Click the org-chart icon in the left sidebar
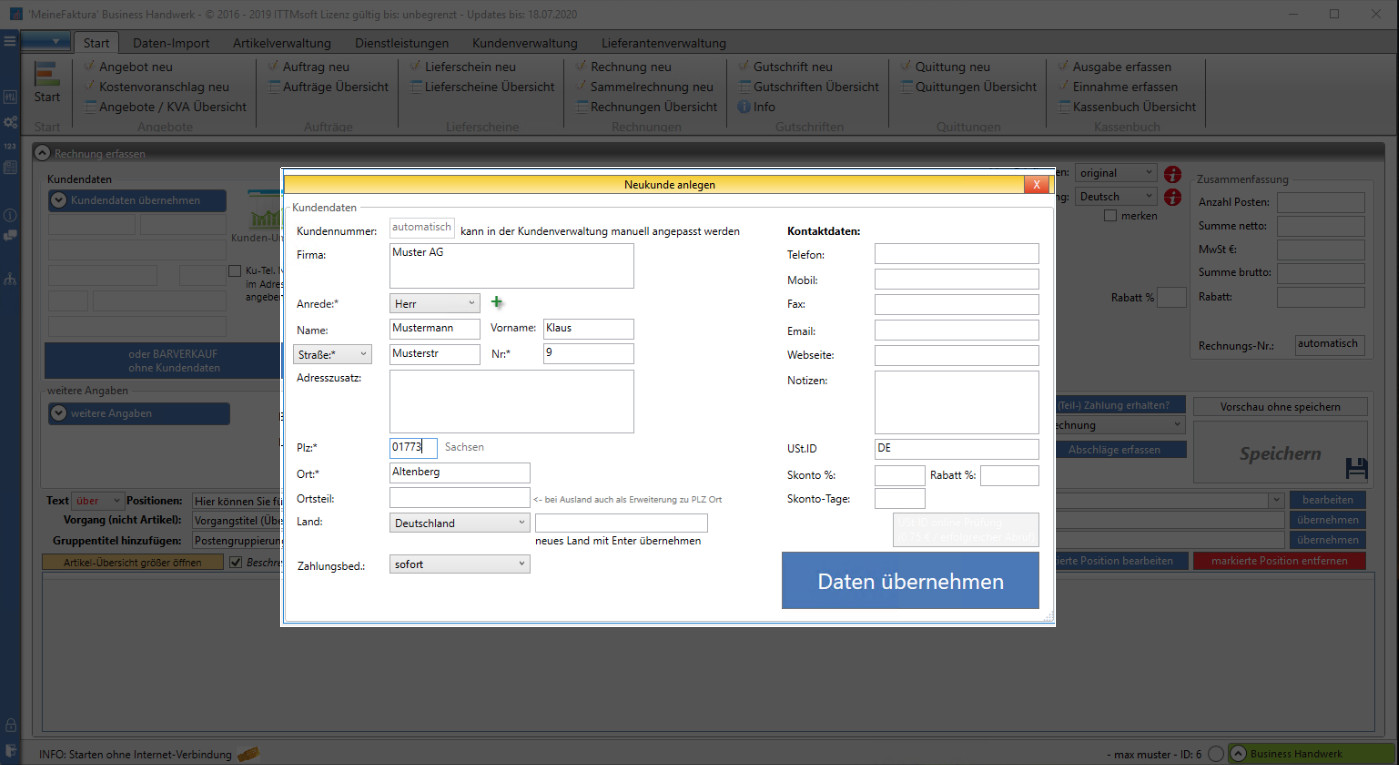The image size is (1399, 765). (10, 279)
